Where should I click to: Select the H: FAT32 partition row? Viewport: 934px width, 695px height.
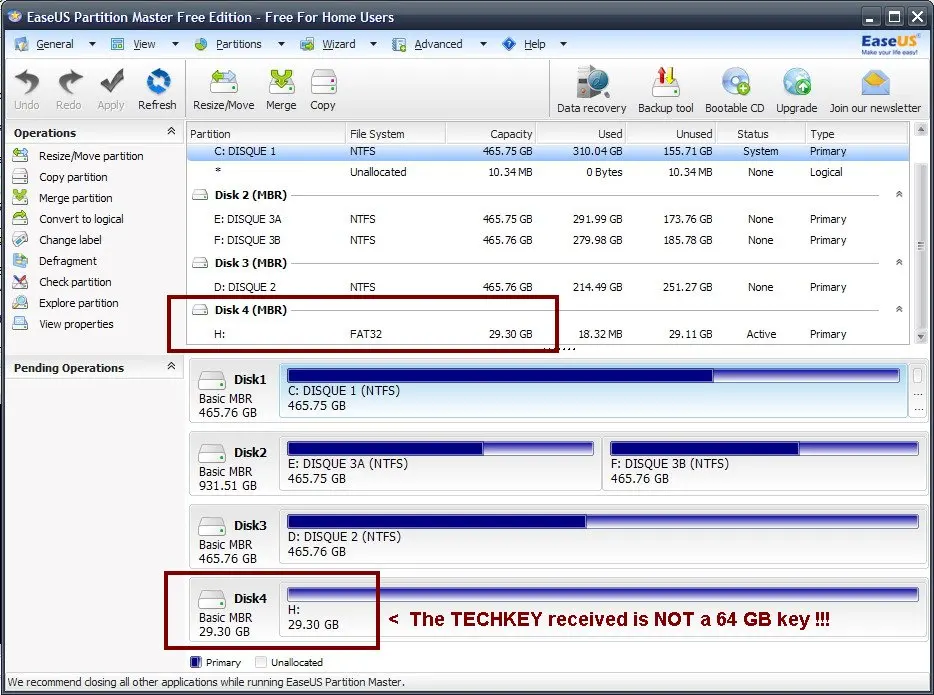[x=548, y=334]
